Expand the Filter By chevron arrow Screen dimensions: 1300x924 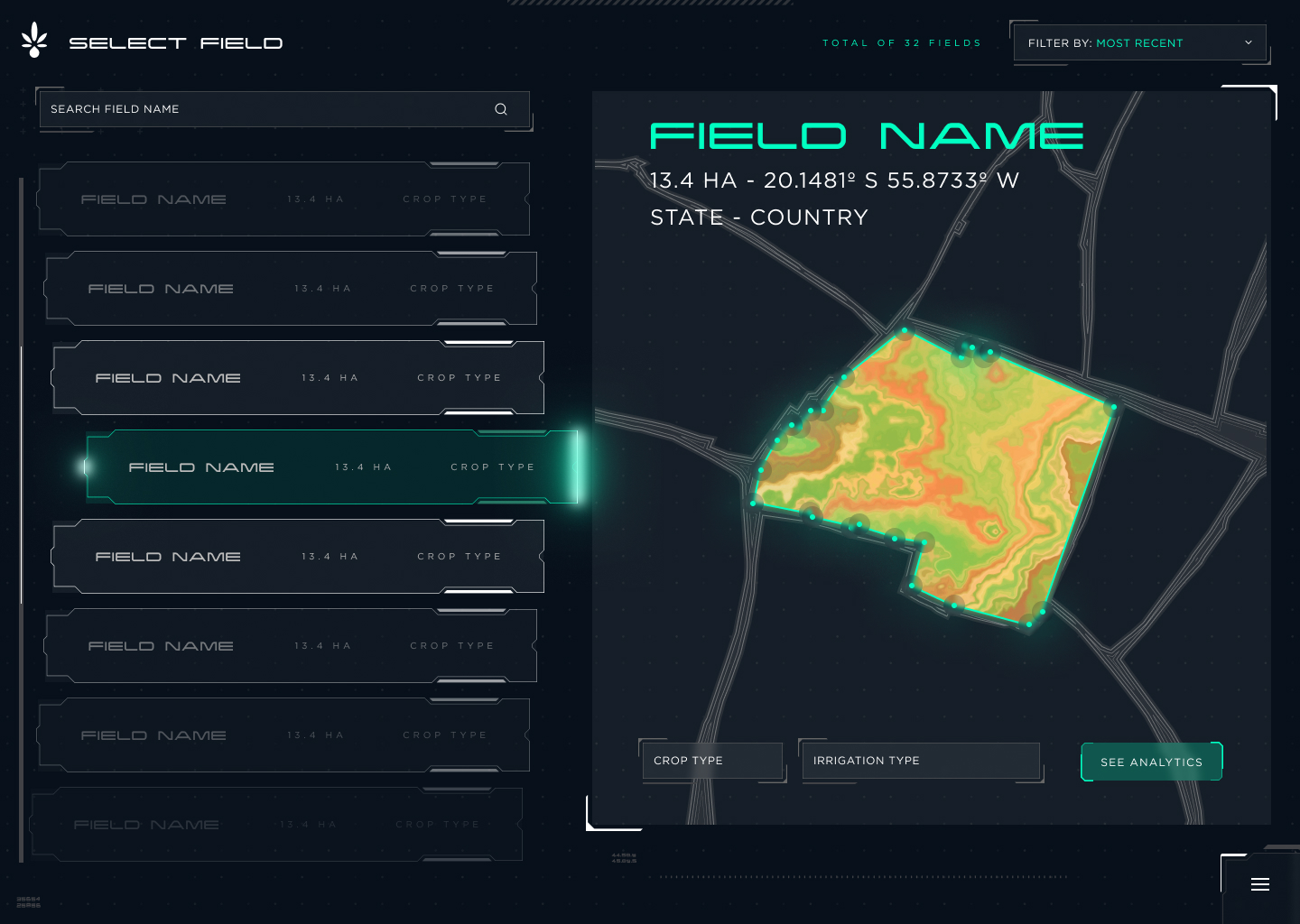tap(1249, 42)
